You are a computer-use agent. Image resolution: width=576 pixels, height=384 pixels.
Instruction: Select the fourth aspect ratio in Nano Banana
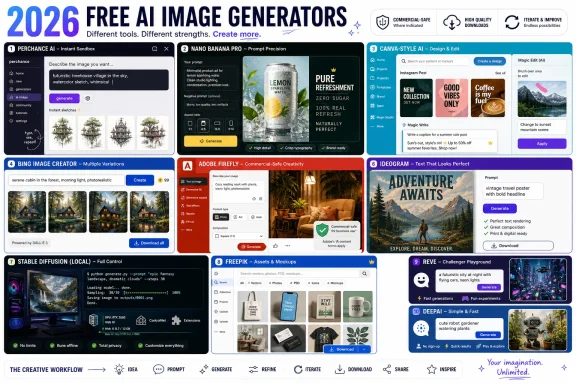click(x=231, y=125)
